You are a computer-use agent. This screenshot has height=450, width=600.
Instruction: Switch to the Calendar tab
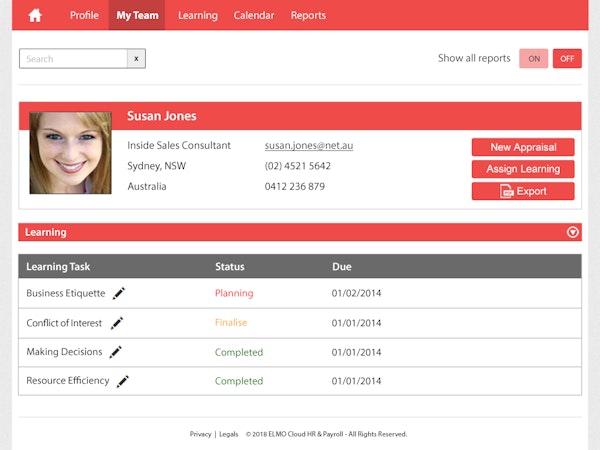point(254,15)
